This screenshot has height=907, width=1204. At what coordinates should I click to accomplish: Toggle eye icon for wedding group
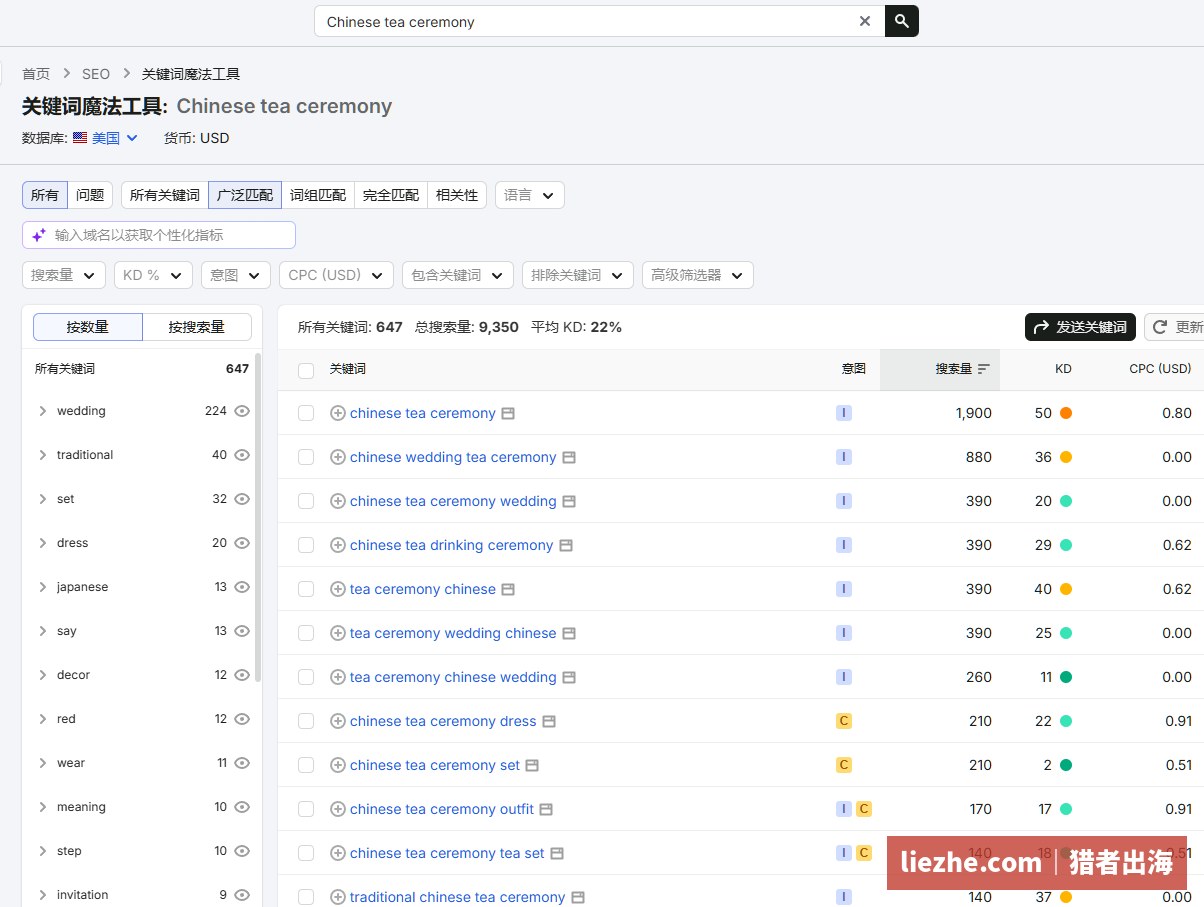[x=242, y=411]
